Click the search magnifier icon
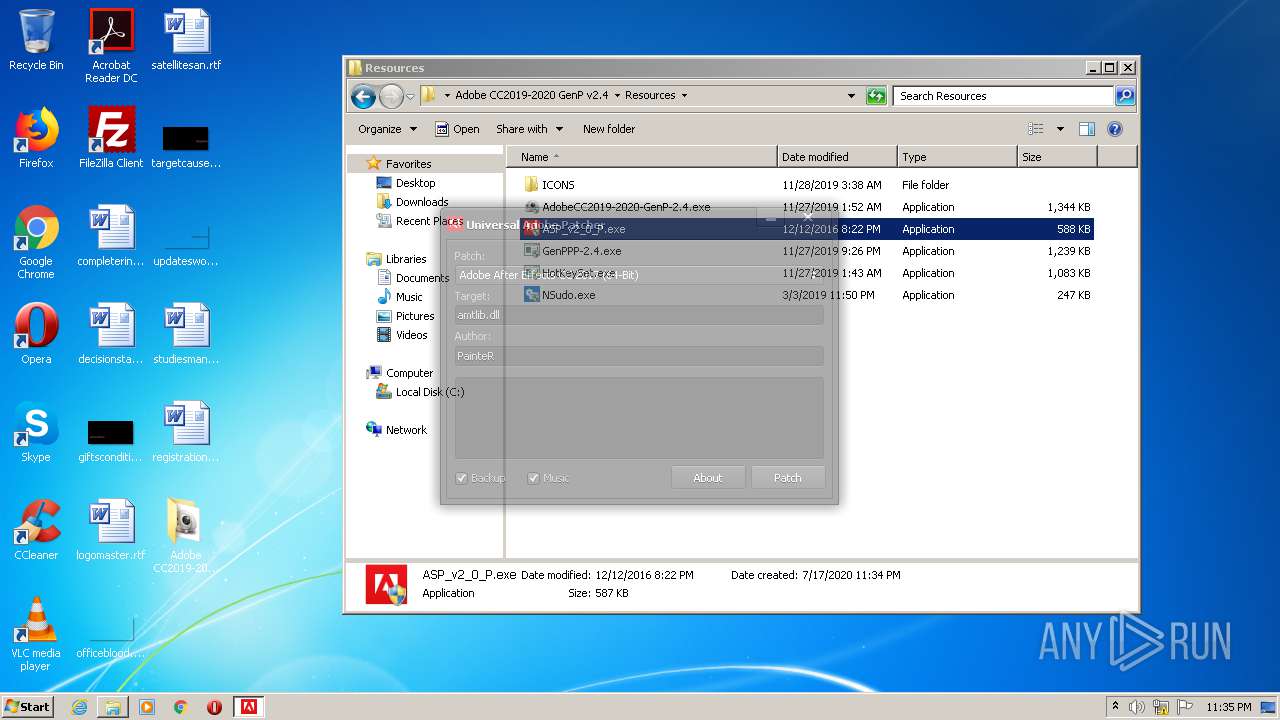The width and height of the screenshot is (1280, 720). point(1125,96)
